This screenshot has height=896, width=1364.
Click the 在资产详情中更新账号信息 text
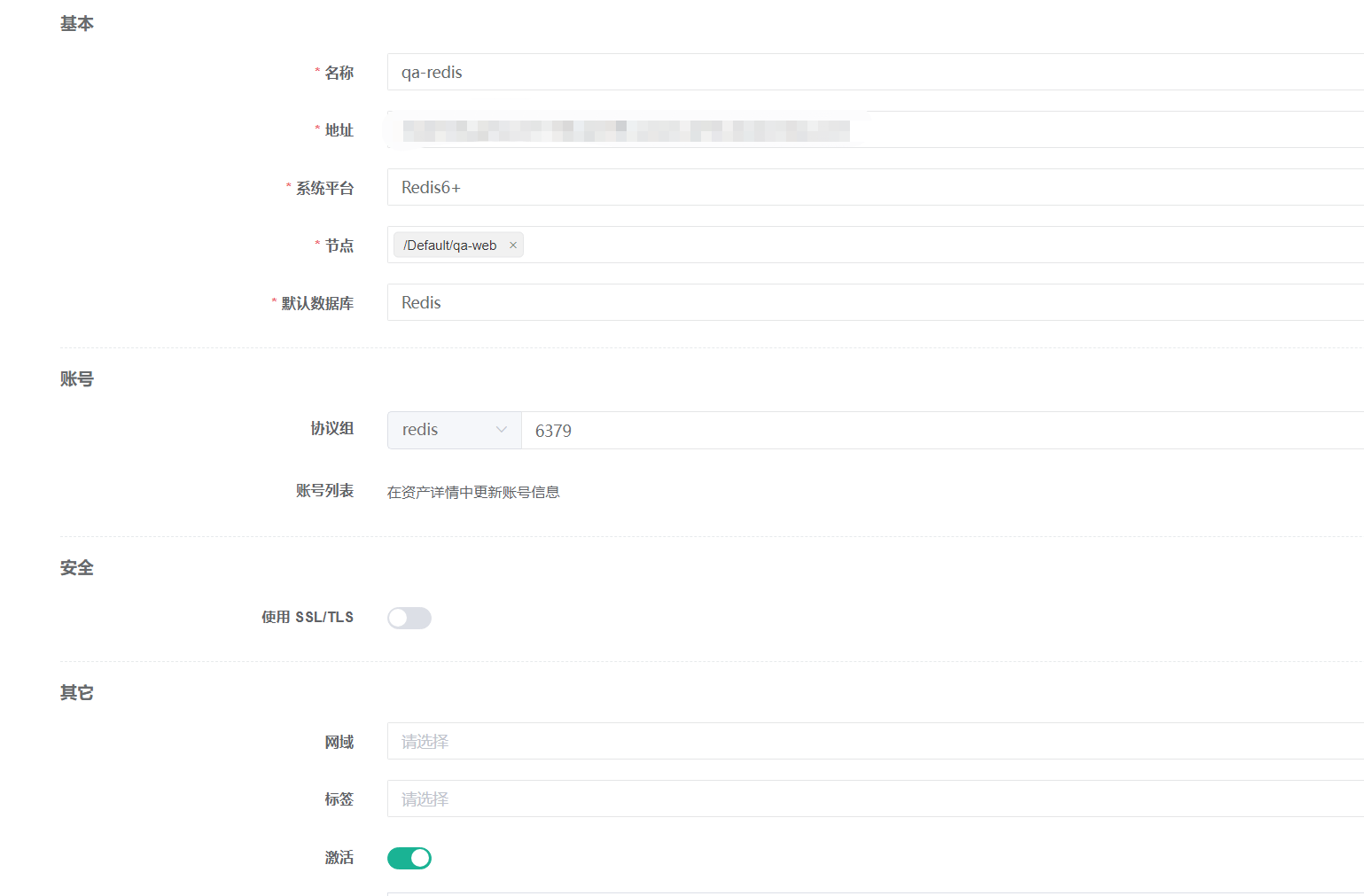(474, 492)
